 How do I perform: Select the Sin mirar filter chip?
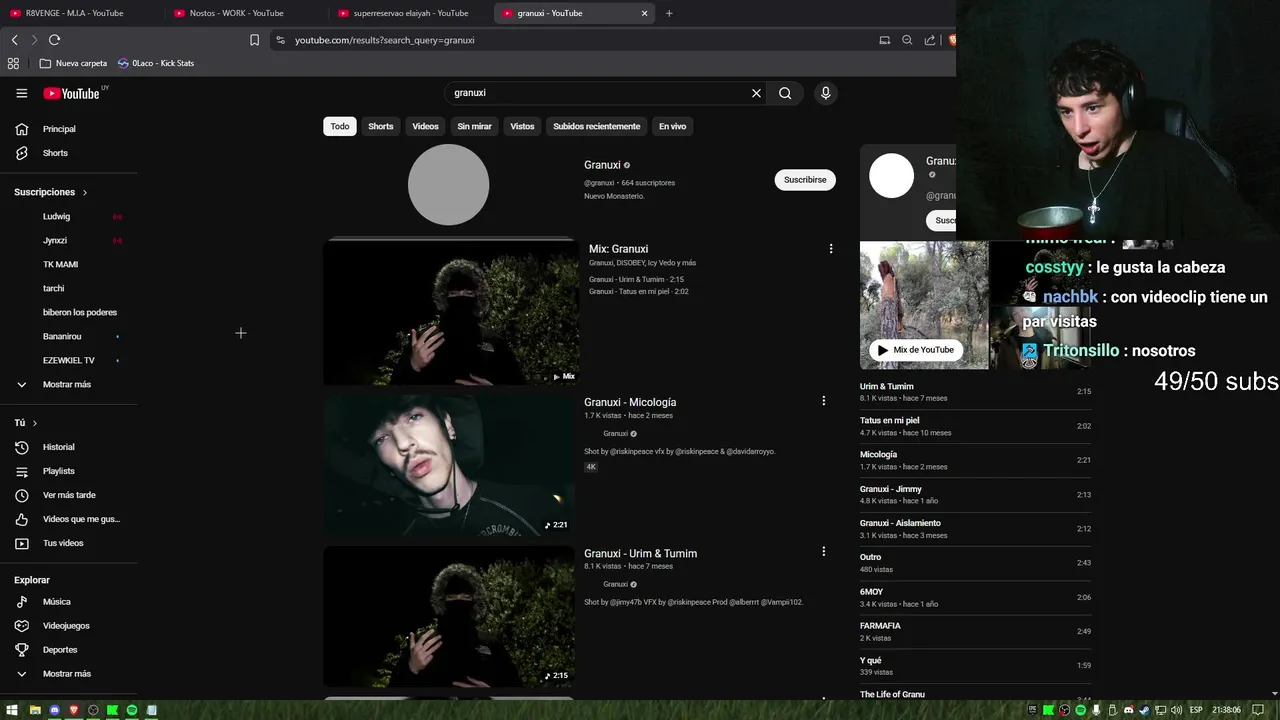(475, 126)
